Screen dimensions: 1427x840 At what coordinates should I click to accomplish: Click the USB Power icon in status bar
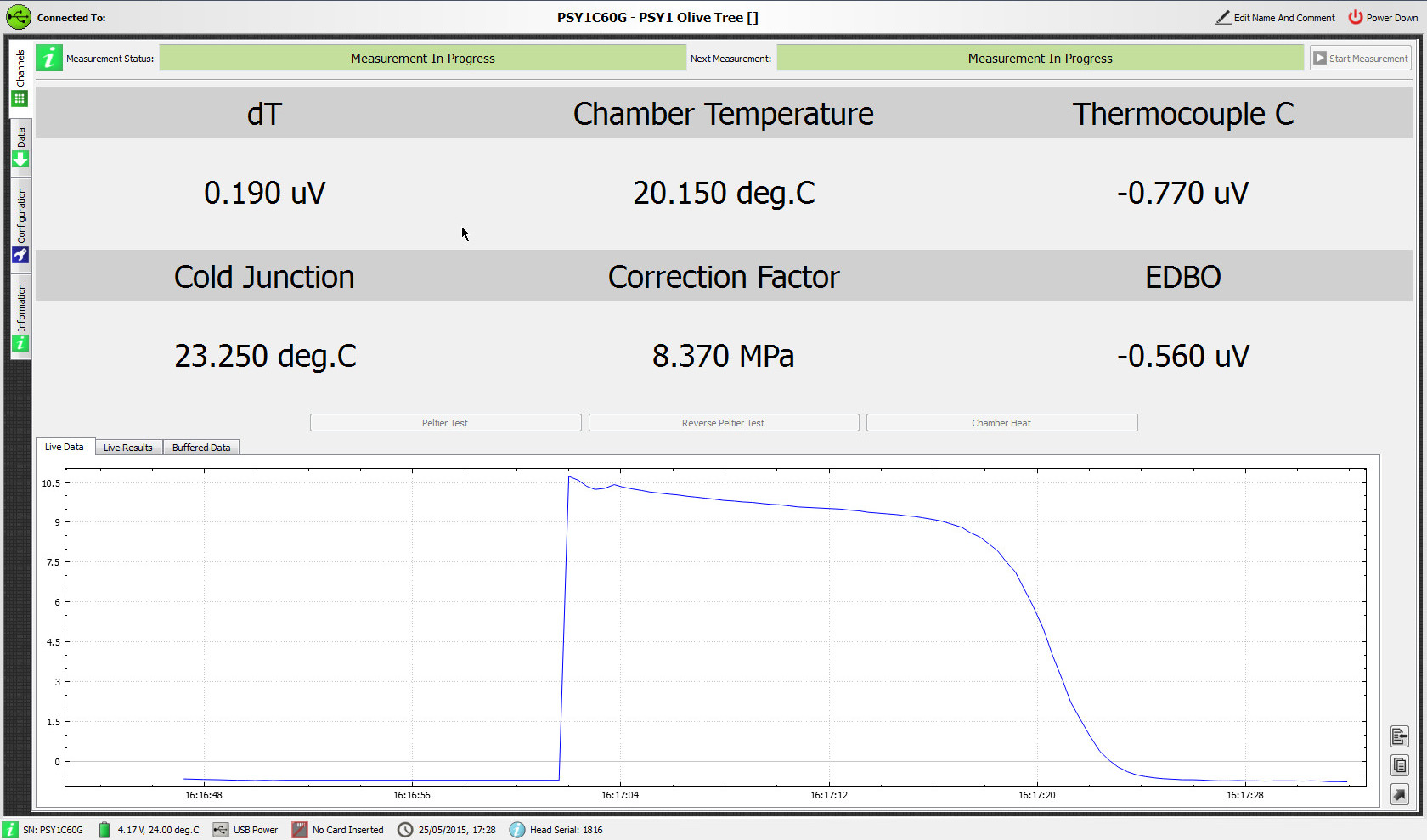pos(221,830)
